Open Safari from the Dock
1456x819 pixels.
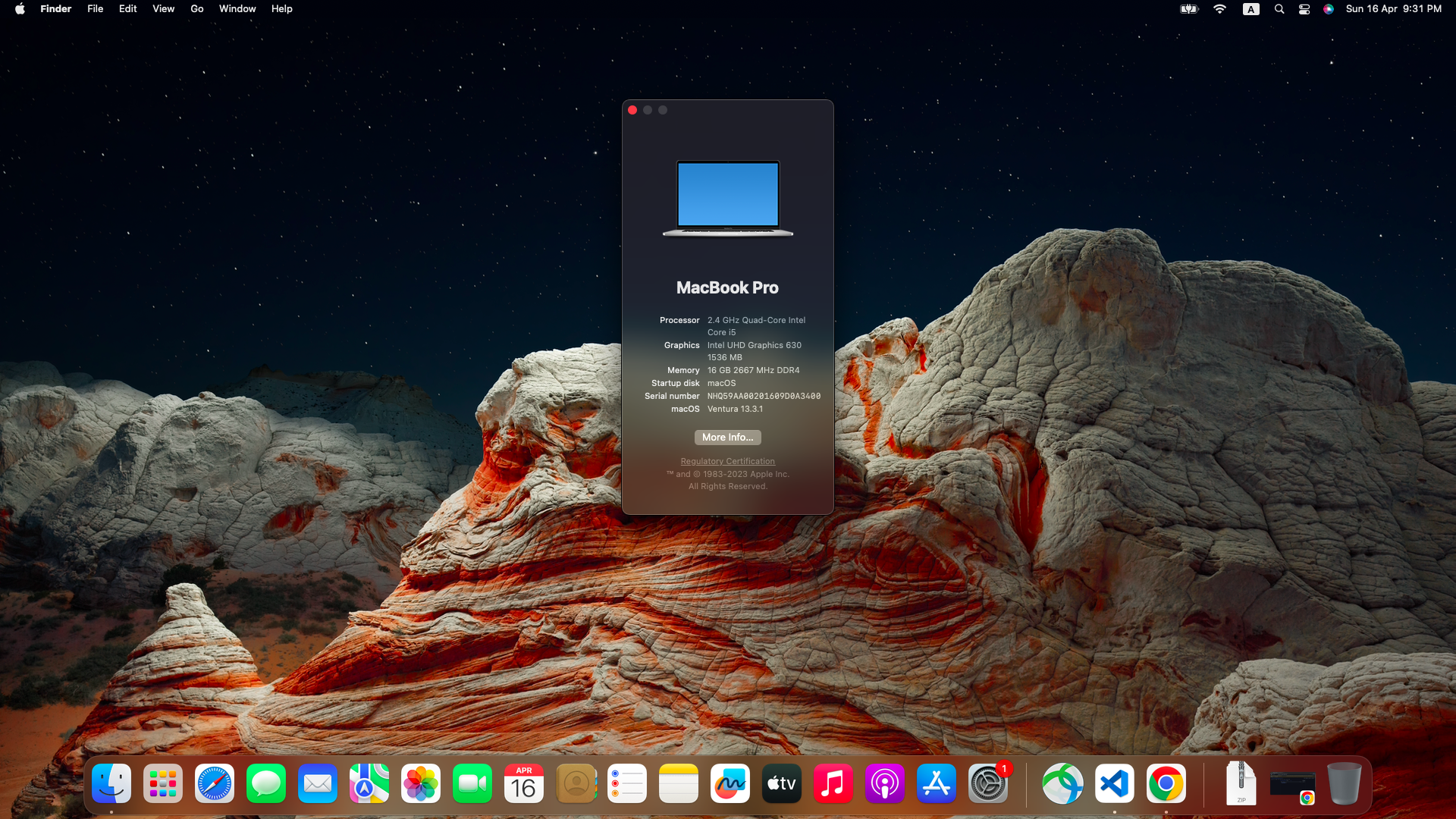[x=215, y=783]
